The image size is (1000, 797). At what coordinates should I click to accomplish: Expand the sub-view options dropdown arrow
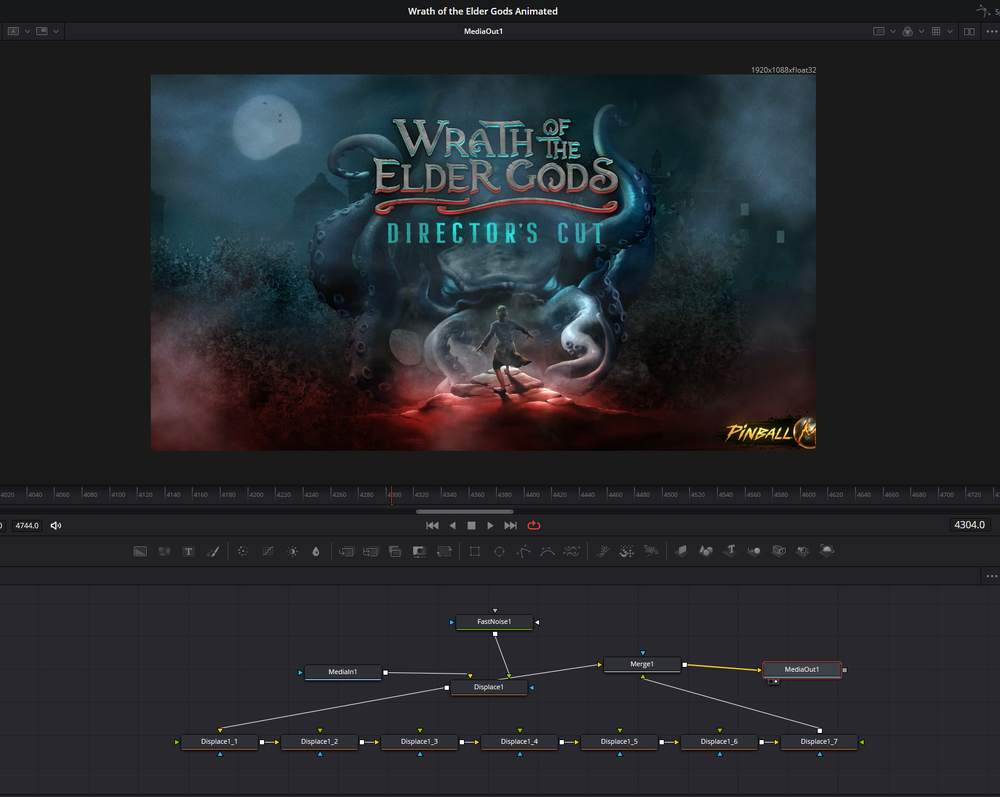[56, 31]
